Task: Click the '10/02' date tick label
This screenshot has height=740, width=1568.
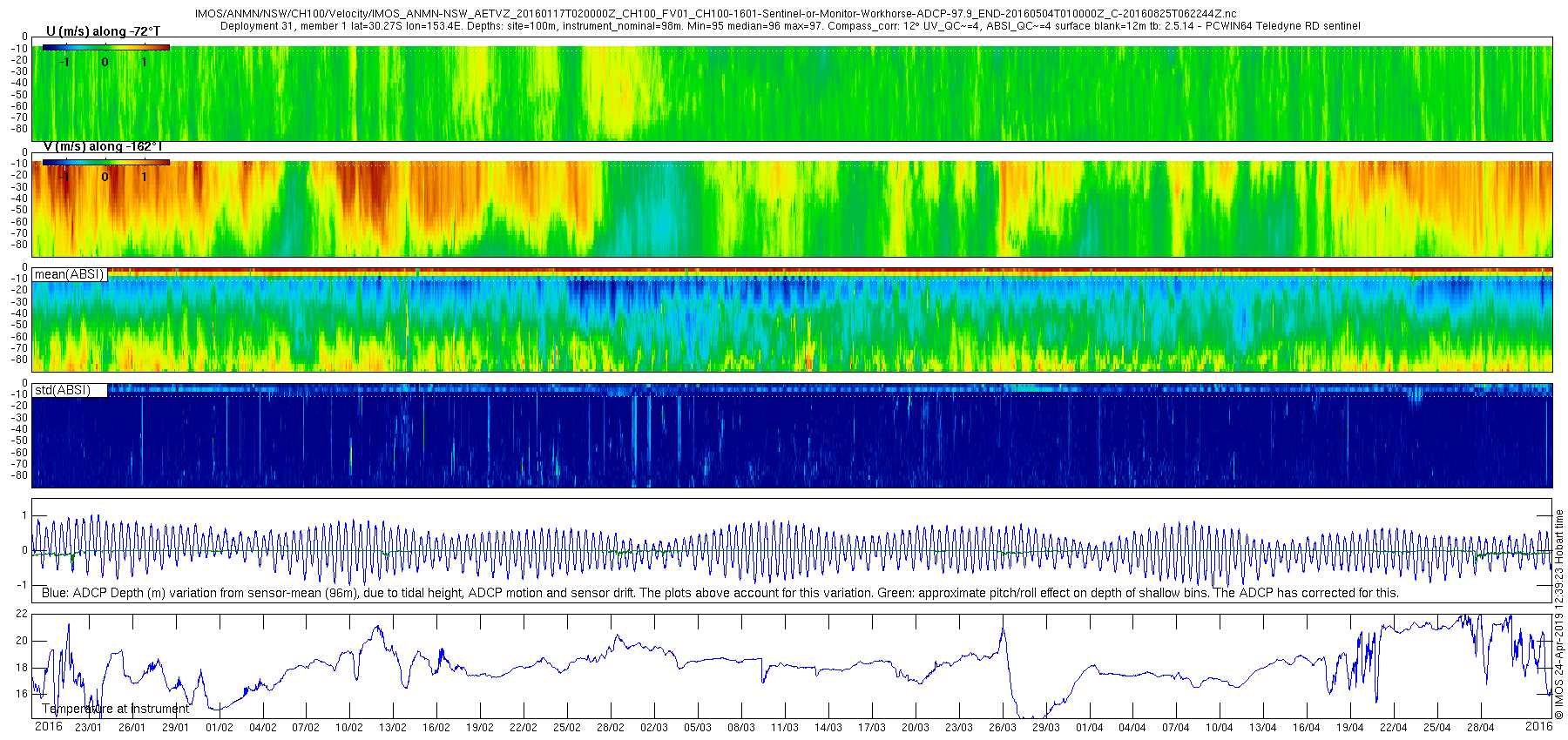Action: point(349,728)
